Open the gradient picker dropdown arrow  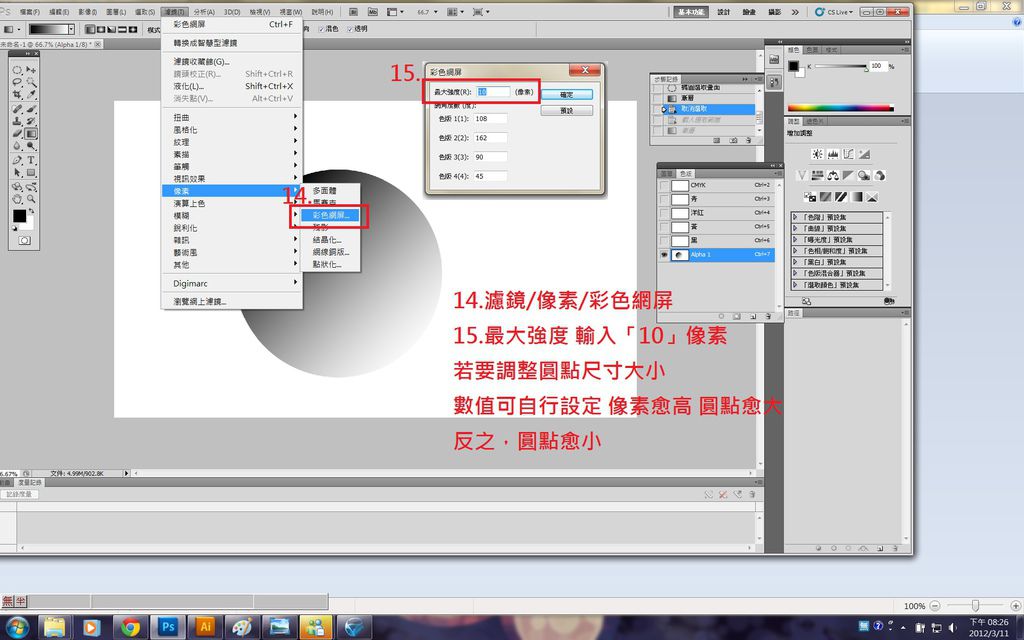(x=71, y=29)
